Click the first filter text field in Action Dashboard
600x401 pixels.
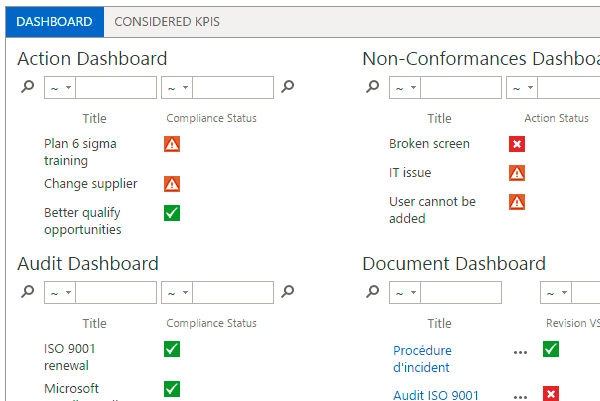[116, 88]
